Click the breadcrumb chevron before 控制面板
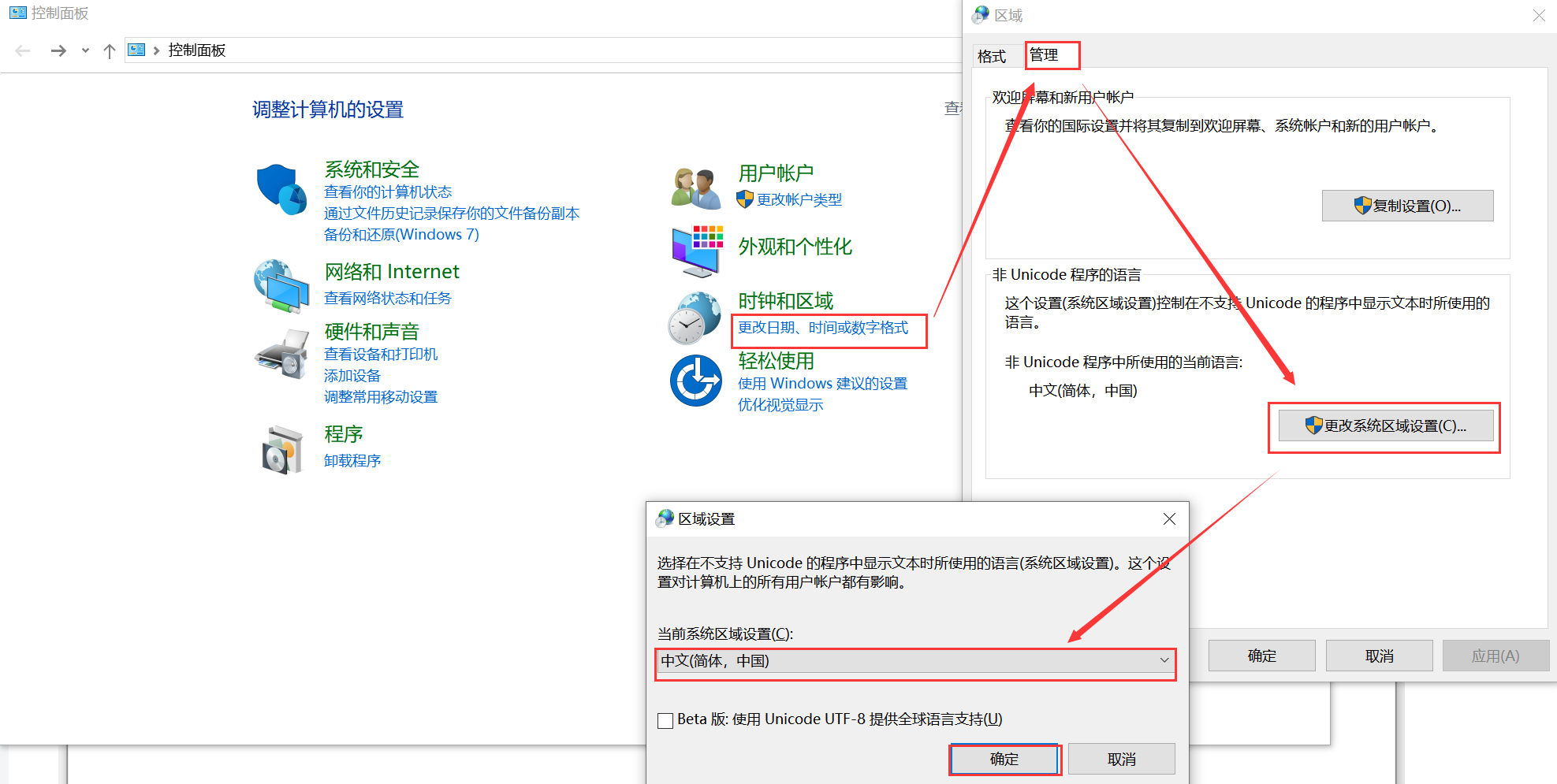Viewport: 1557px width, 784px height. point(156,50)
